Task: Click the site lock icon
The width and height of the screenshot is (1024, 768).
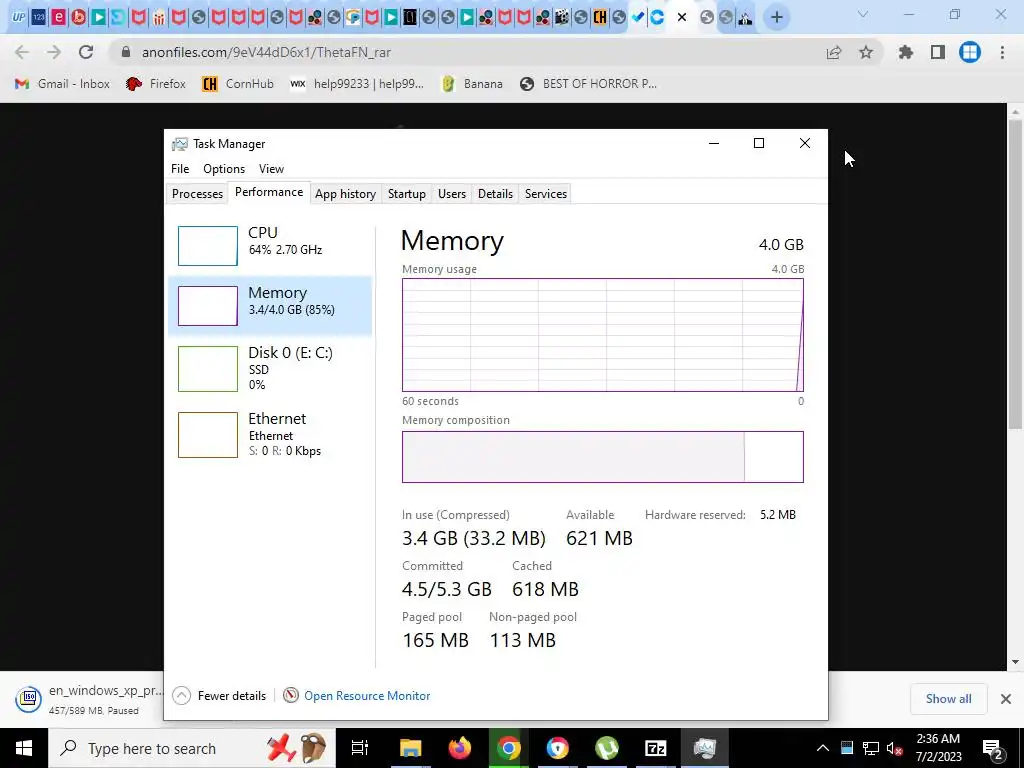Action: pyautogui.click(x=126, y=52)
